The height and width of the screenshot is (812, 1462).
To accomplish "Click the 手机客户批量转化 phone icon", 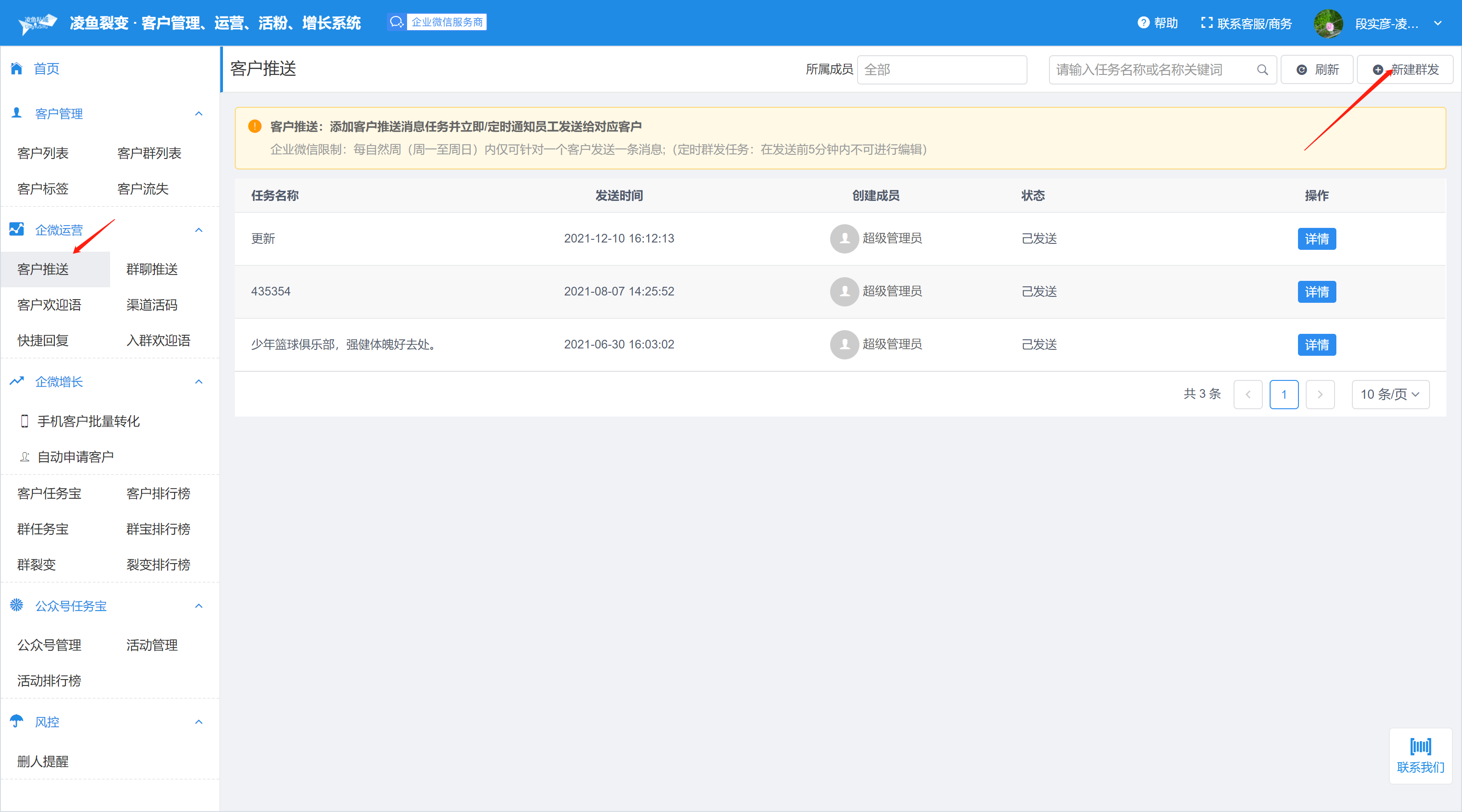I will [24, 421].
